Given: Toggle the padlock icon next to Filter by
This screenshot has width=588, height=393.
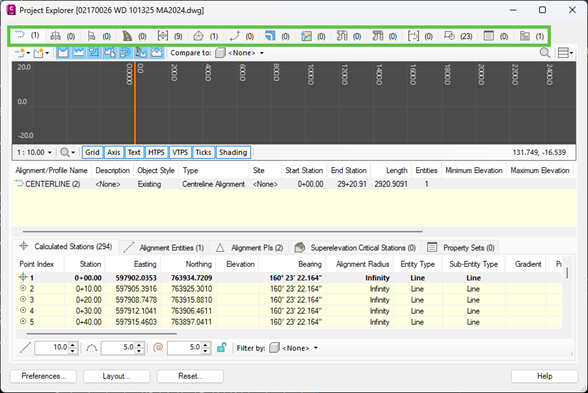Looking at the screenshot, I should [x=222, y=348].
